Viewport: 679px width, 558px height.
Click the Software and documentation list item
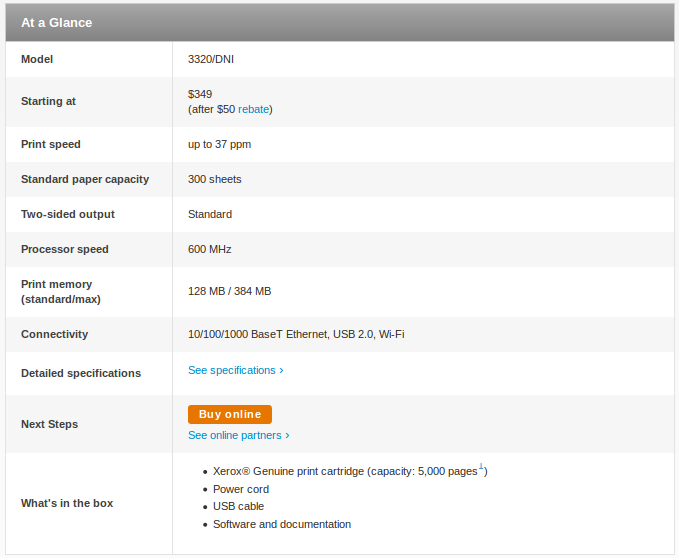click(x=281, y=524)
